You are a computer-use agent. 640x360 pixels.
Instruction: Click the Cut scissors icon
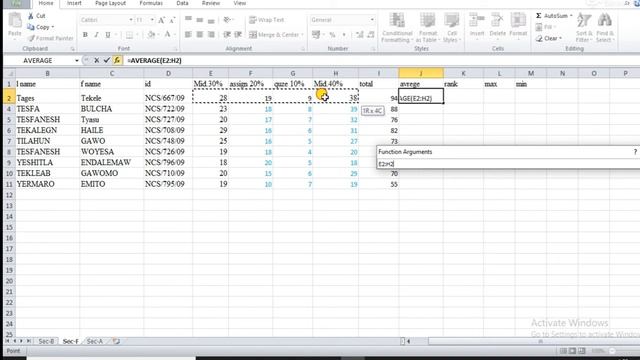pos(31,16)
